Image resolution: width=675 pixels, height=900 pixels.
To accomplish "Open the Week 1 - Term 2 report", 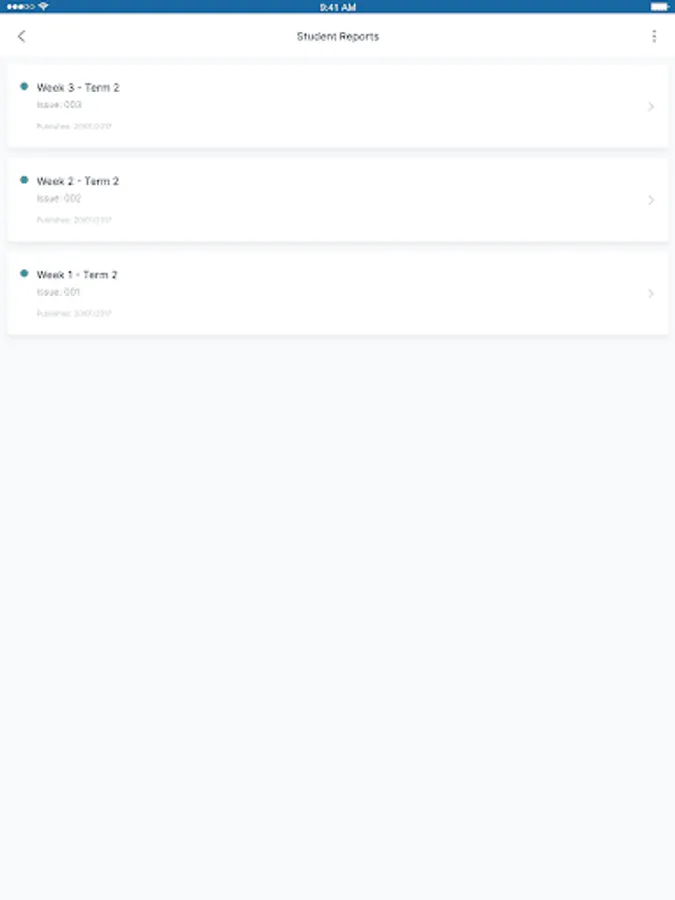I will click(x=338, y=293).
